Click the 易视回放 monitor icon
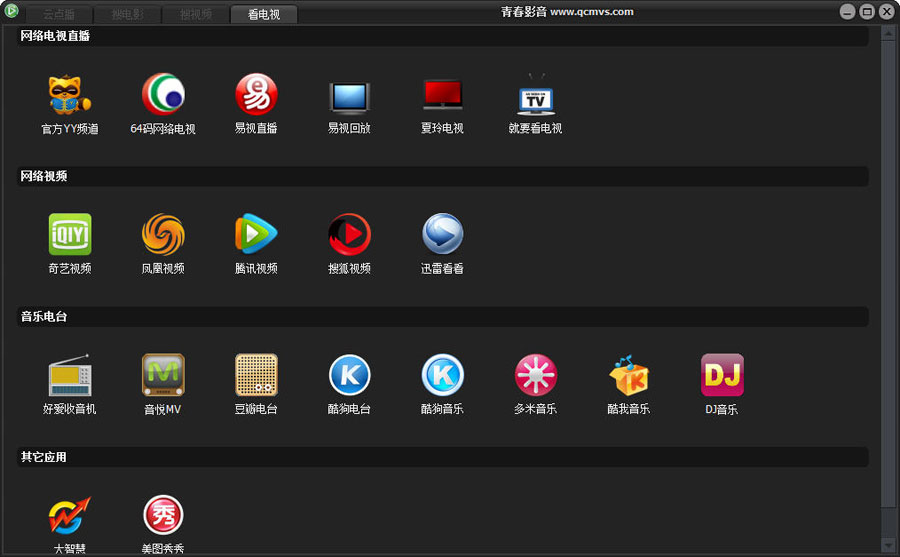This screenshot has height=557, width=900. (349, 96)
